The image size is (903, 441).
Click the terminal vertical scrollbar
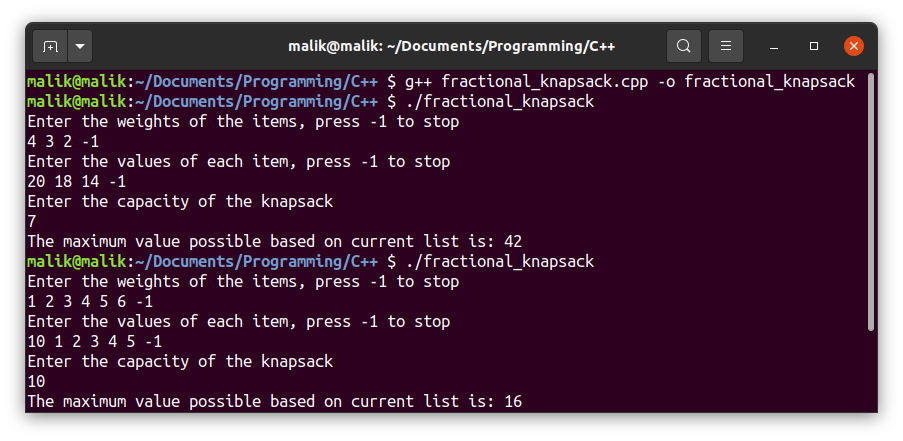pyautogui.click(x=871, y=202)
